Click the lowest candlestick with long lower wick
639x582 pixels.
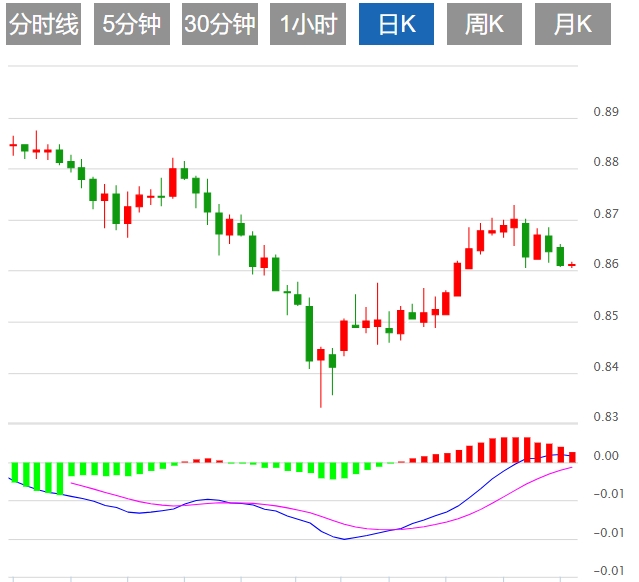[321, 377]
